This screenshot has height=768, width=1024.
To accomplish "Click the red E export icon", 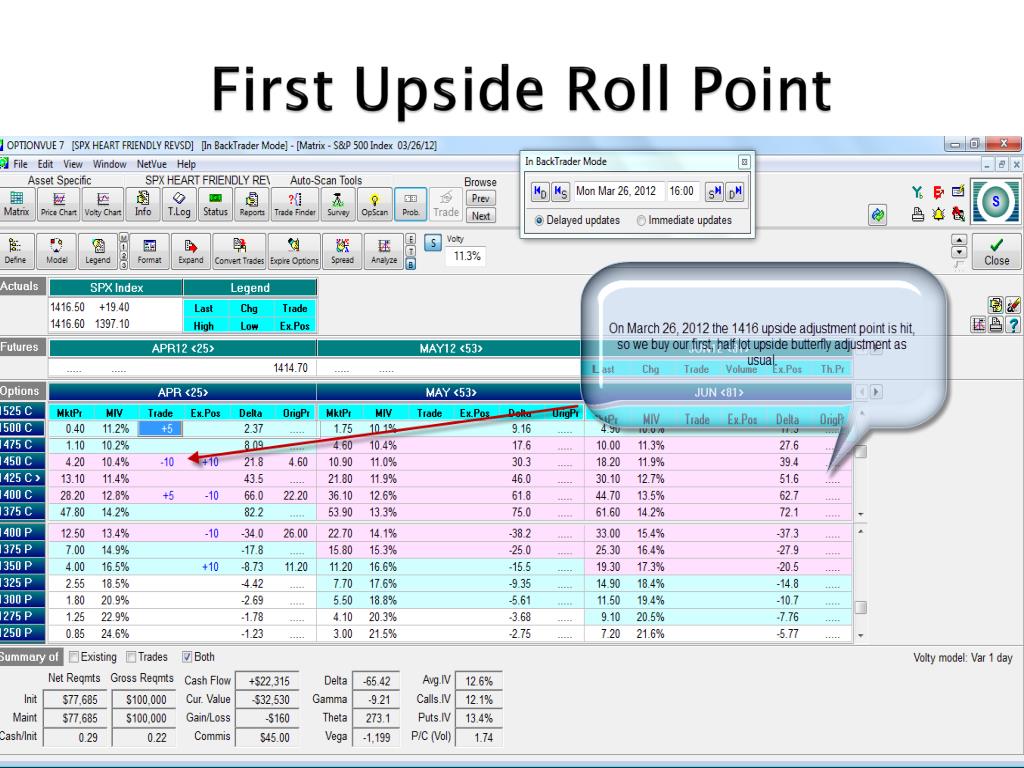I will 938,192.
